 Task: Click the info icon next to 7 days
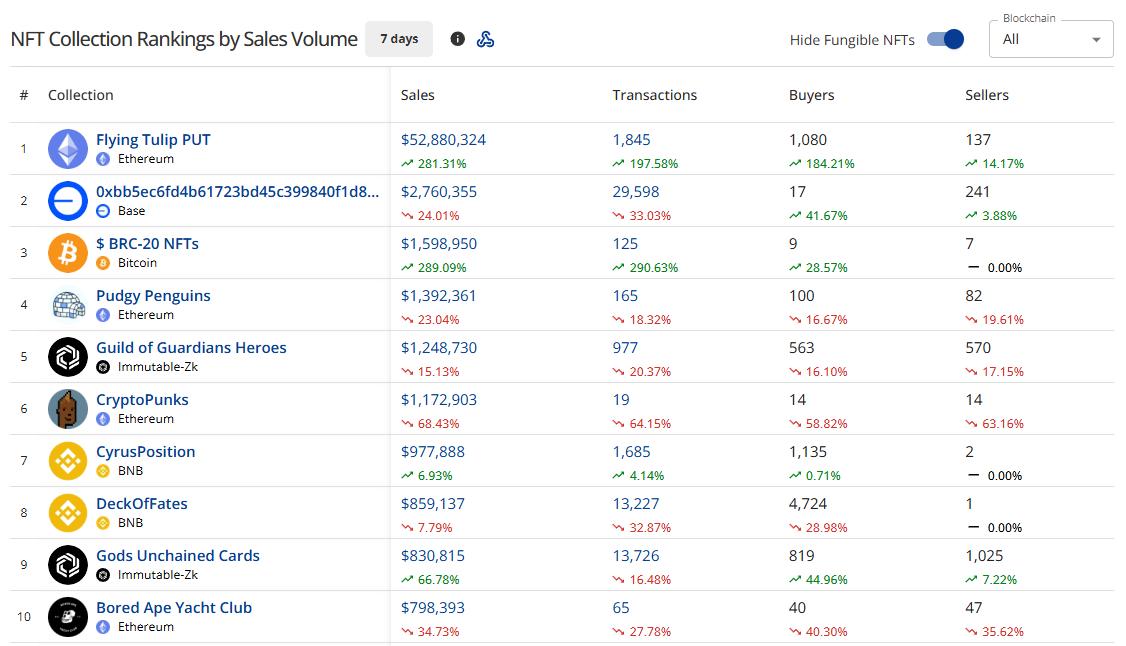click(x=458, y=39)
